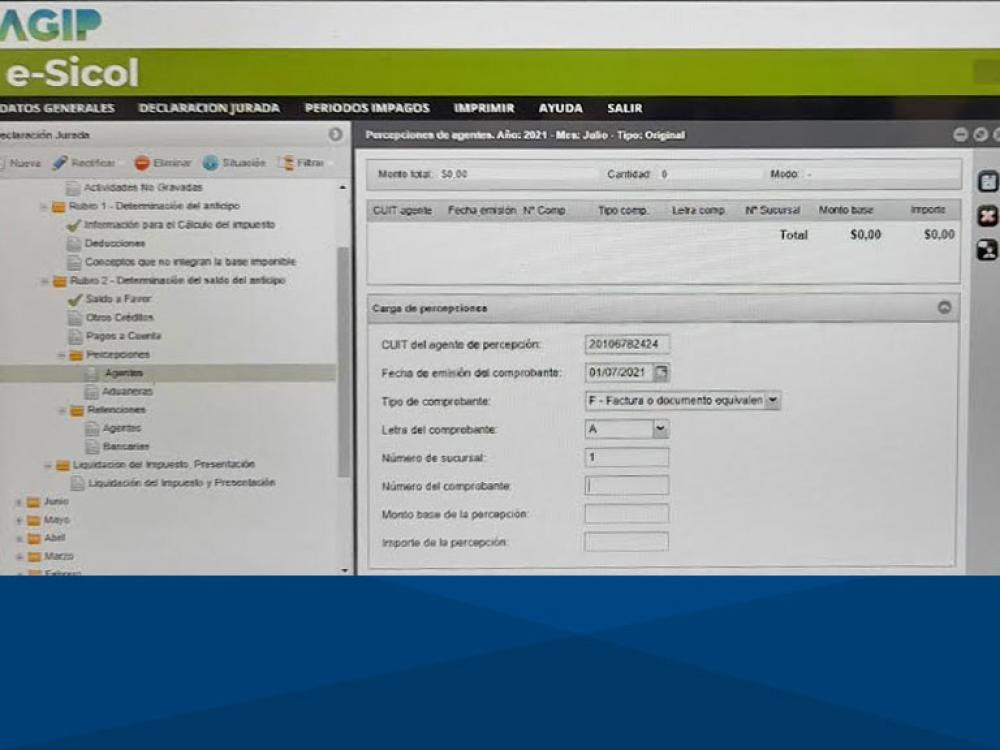Click the tree panel vertical scrollbar
Image resolution: width=1000 pixels, height=750 pixels.
[x=344, y=360]
